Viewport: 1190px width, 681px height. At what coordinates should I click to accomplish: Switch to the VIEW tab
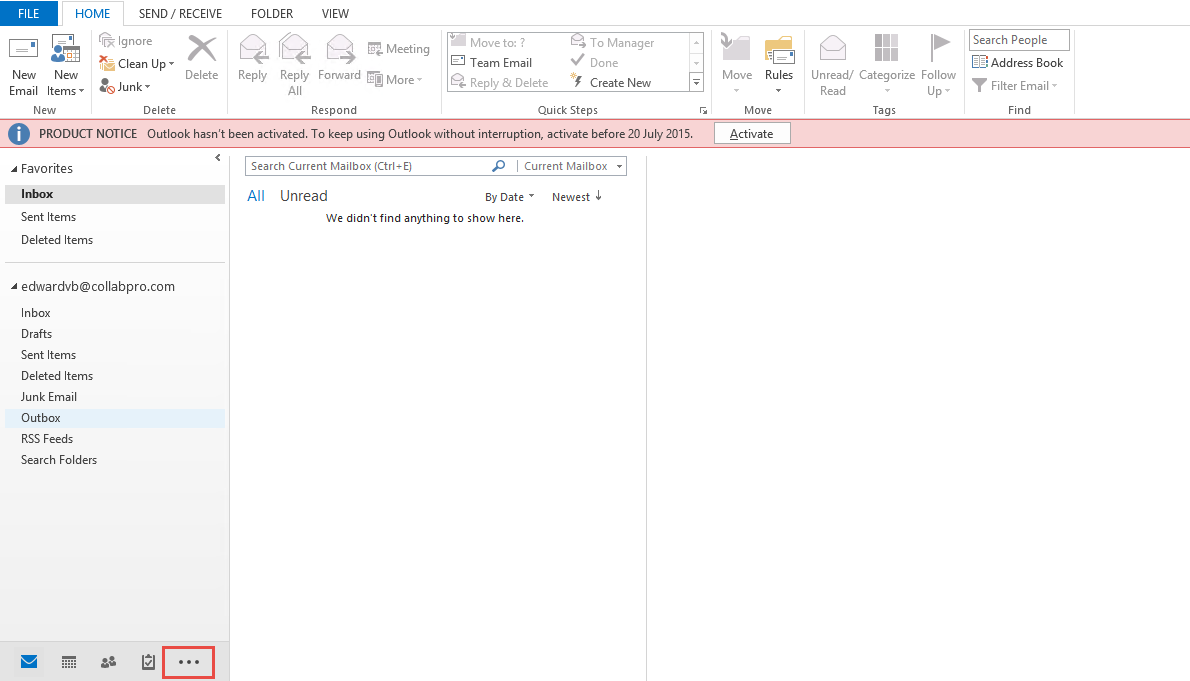coord(335,14)
